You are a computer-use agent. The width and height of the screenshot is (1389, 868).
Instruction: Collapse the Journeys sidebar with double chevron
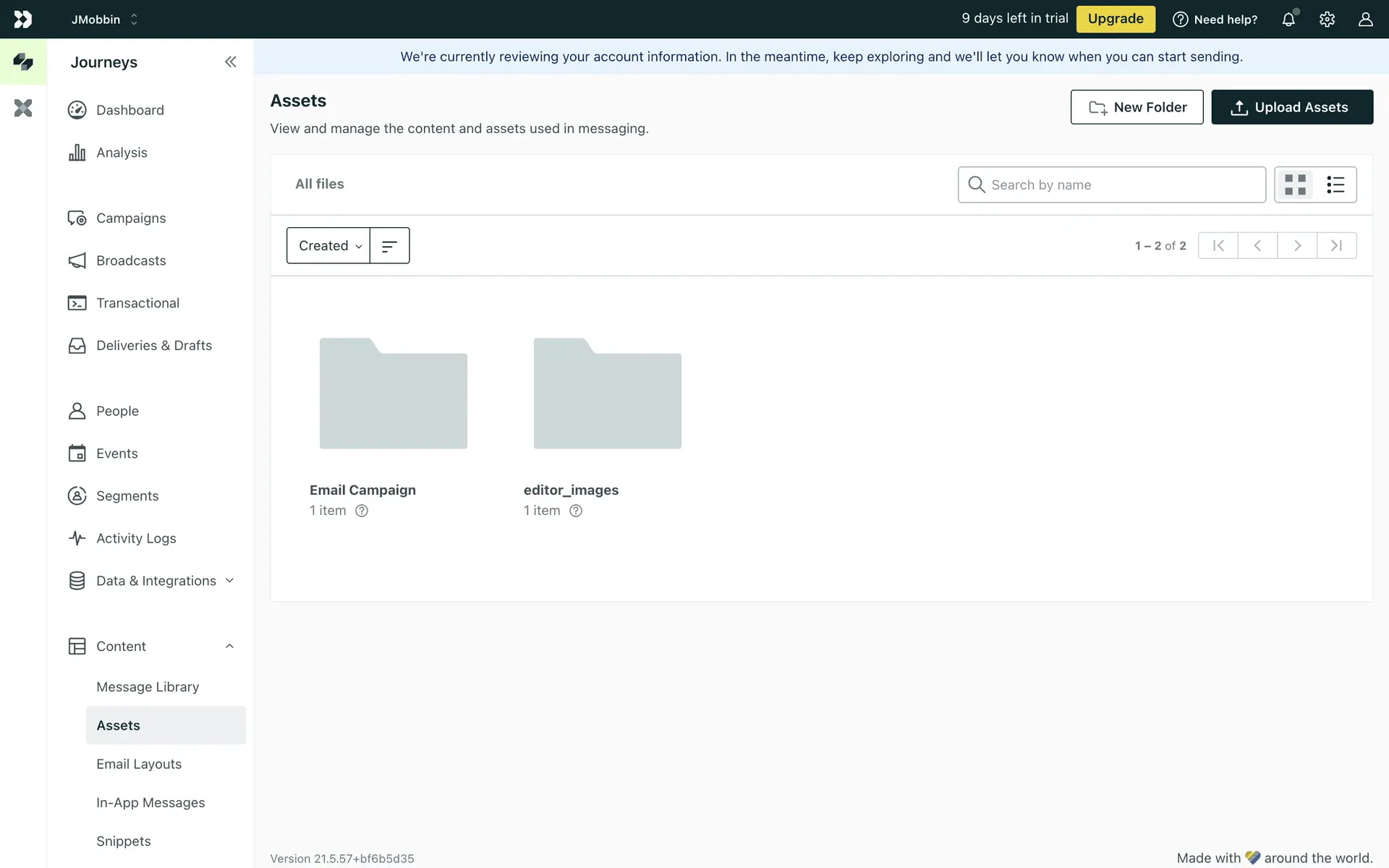click(x=230, y=62)
